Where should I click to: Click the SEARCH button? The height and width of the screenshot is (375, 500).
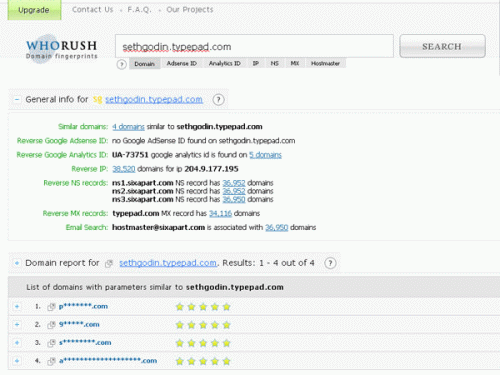pyautogui.click(x=442, y=46)
